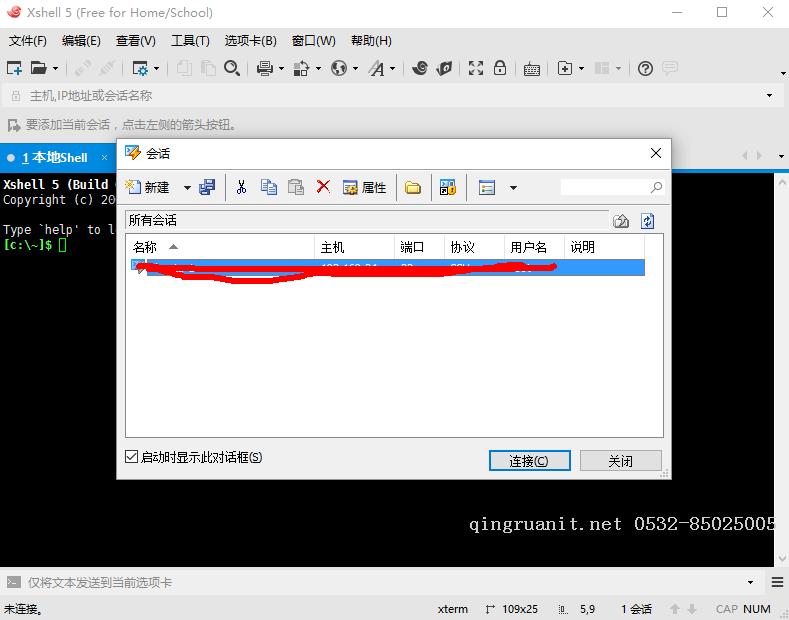Open the 编辑(E) menu
Screen dimensions: 789x620
coord(81,40)
